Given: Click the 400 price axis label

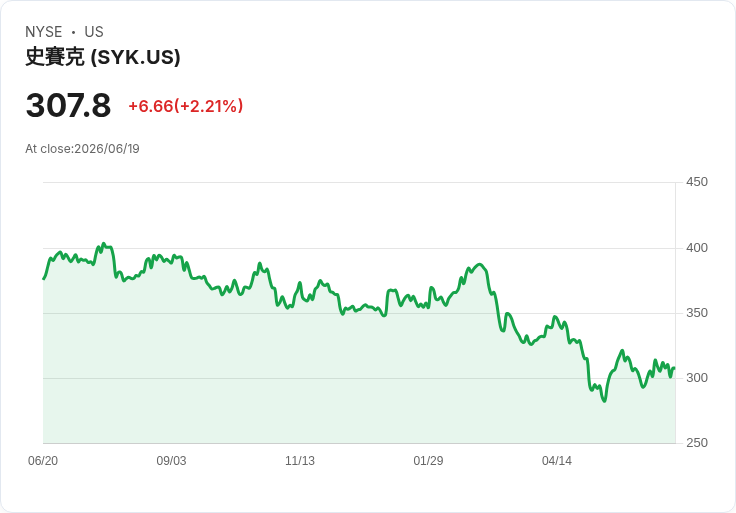Looking at the screenshot, I should pos(697,248).
